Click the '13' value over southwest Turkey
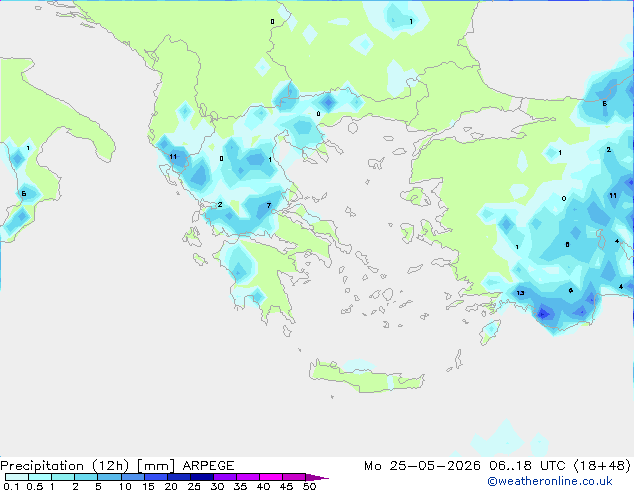The width and height of the screenshot is (634, 490). [520, 293]
